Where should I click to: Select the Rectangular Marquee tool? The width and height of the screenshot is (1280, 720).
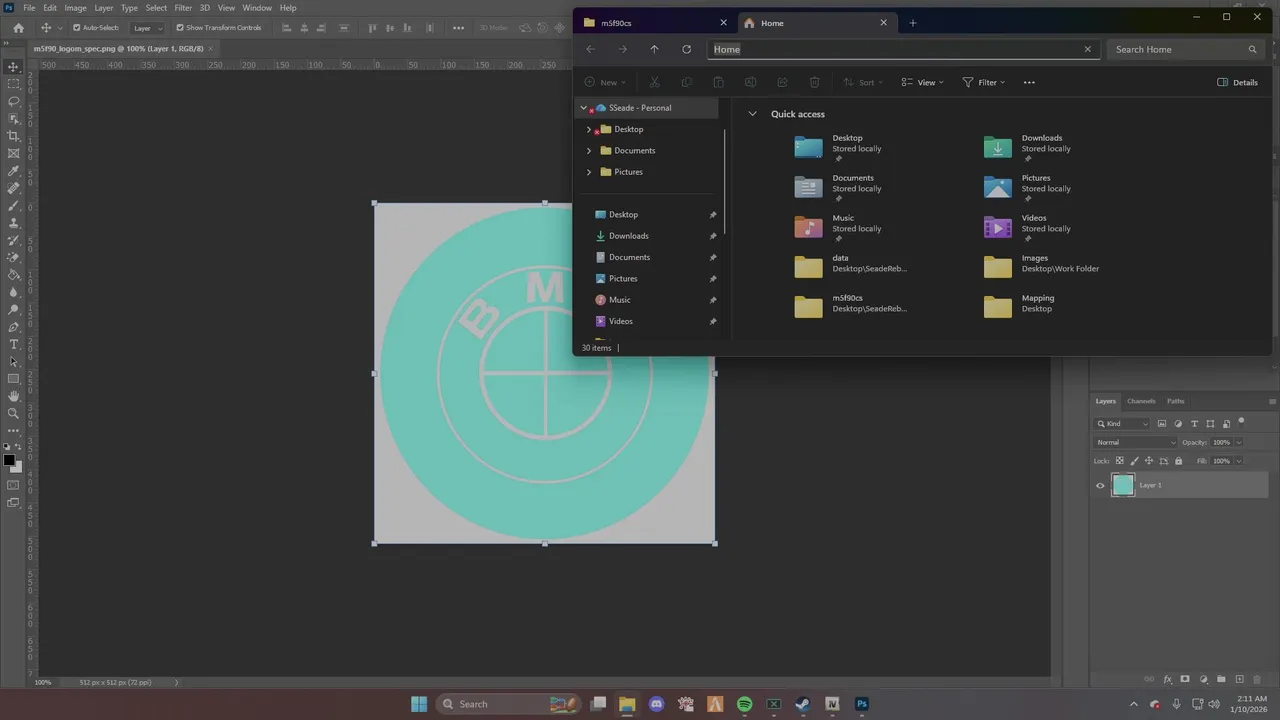tap(13, 84)
